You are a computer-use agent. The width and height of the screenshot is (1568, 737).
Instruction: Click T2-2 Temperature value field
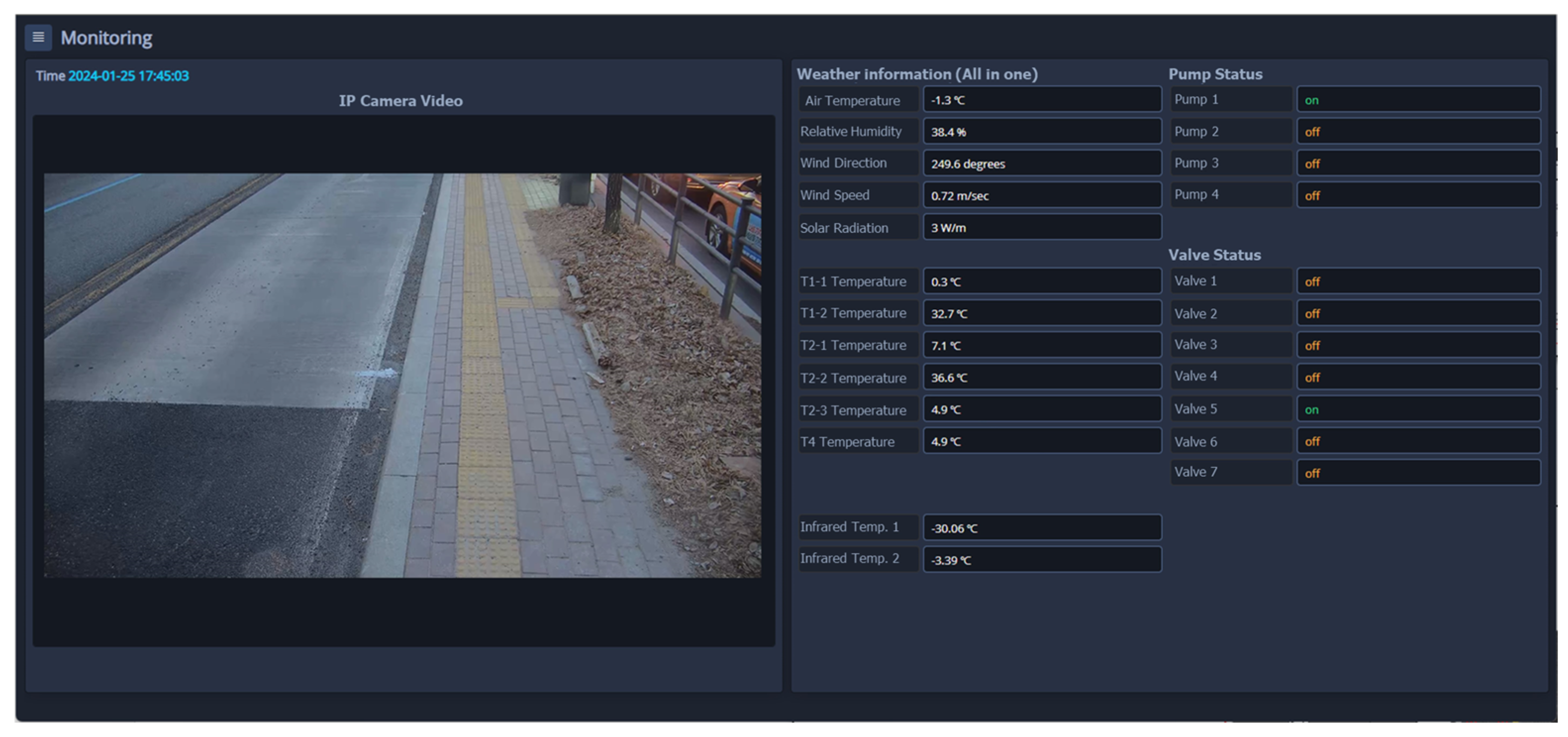pyautogui.click(x=1042, y=377)
